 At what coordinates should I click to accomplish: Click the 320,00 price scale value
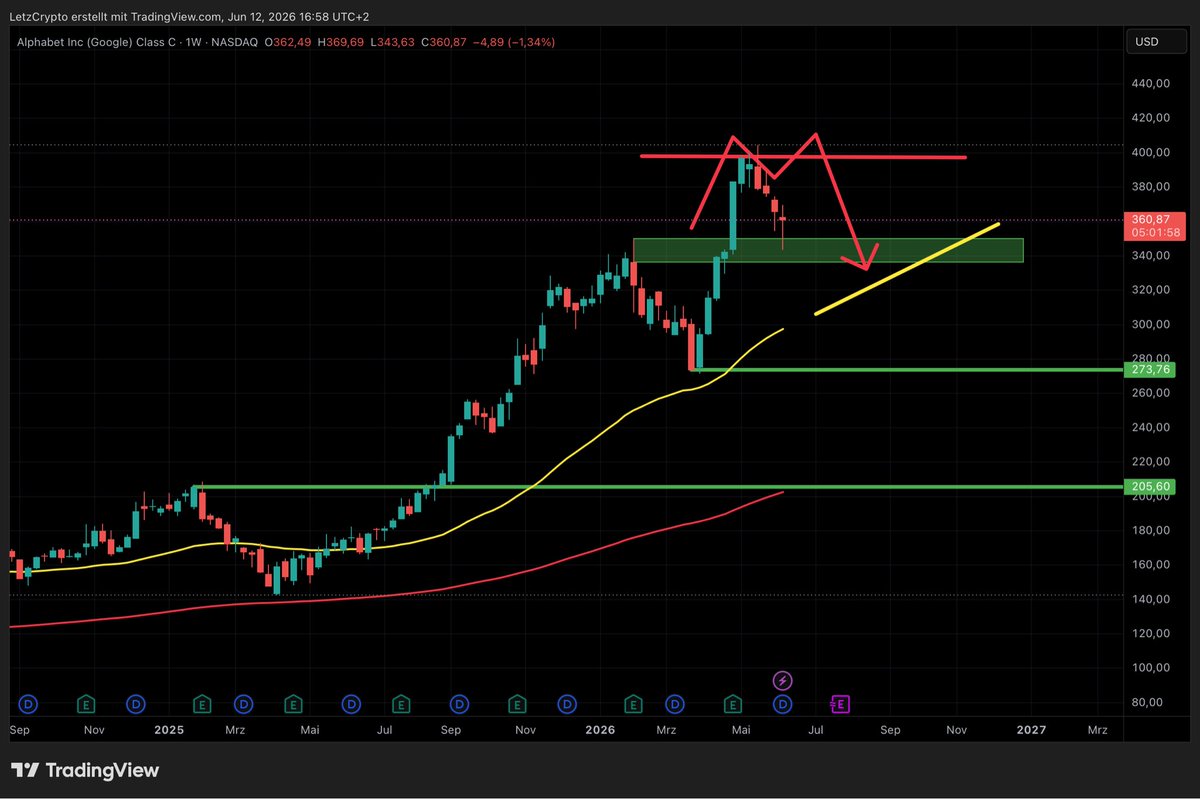tap(1150, 290)
